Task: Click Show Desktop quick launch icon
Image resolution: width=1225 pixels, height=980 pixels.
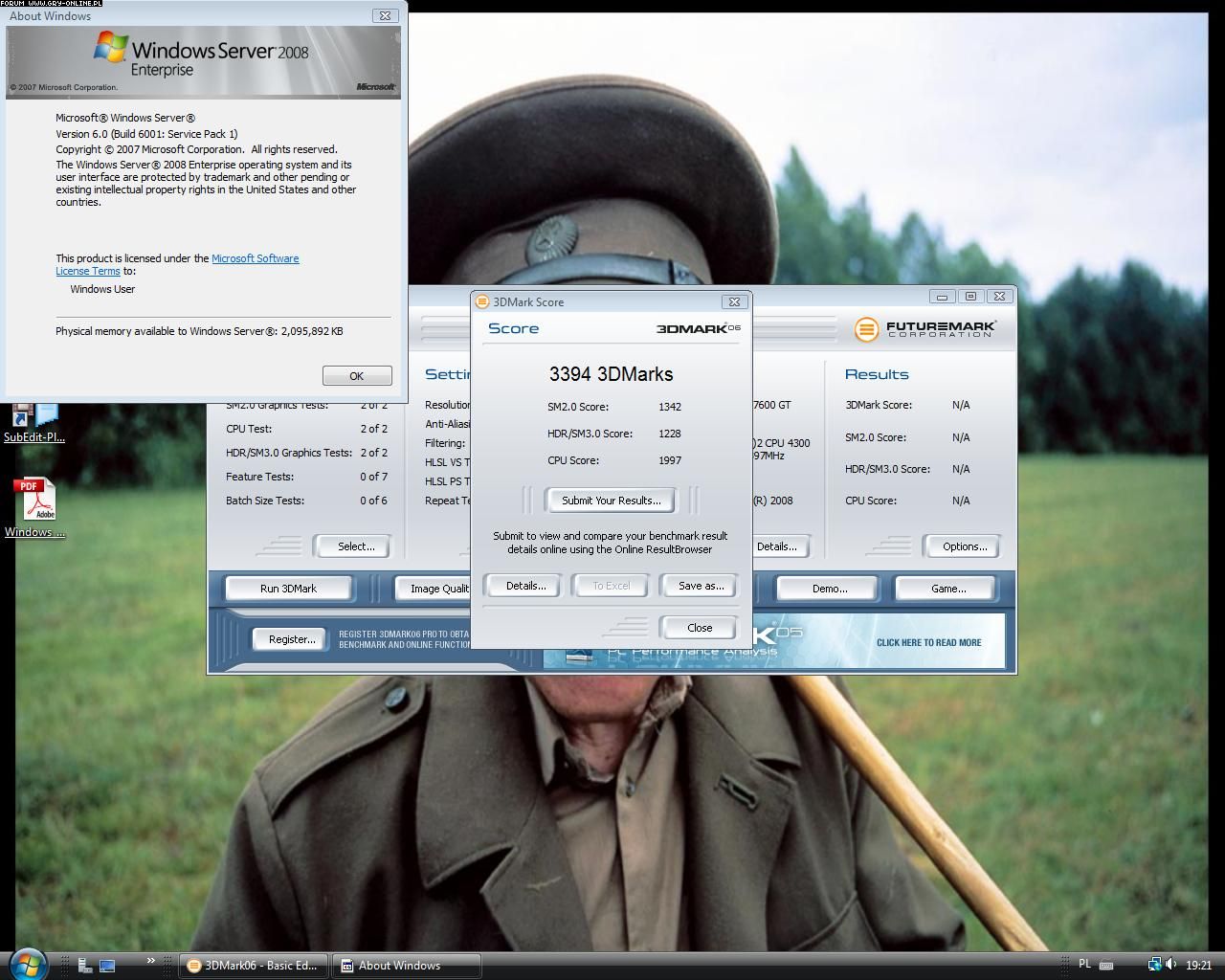Action: tap(107, 966)
